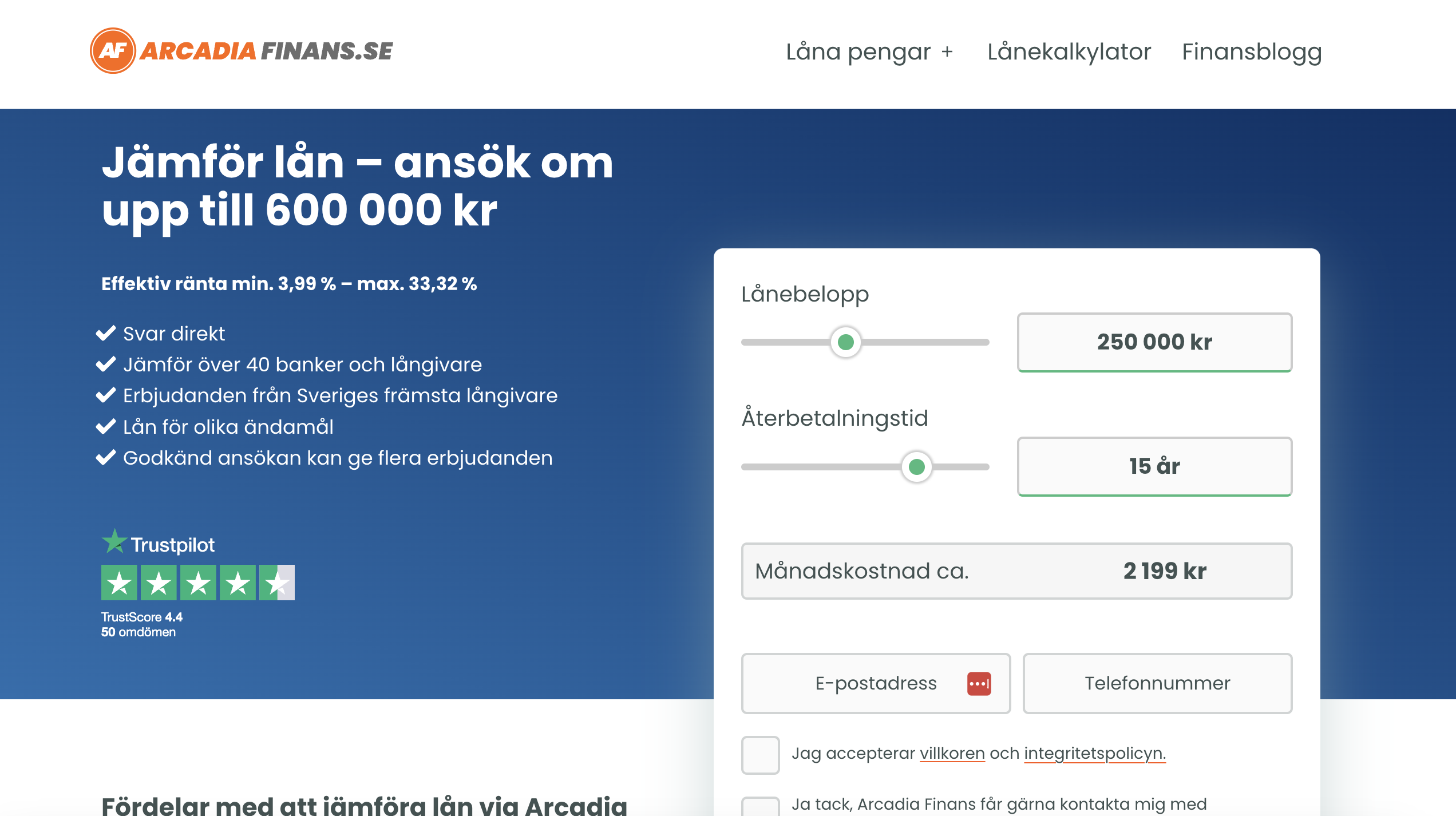Tick the Ja tack contact consent checkbox
The image size is (1456, 816).
760,807
